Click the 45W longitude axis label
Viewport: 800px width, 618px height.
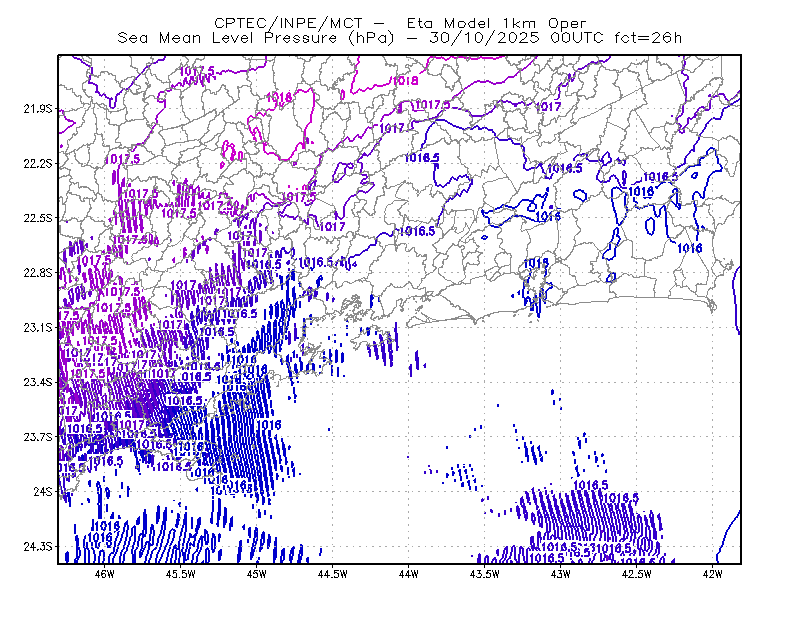pos(257,574)
